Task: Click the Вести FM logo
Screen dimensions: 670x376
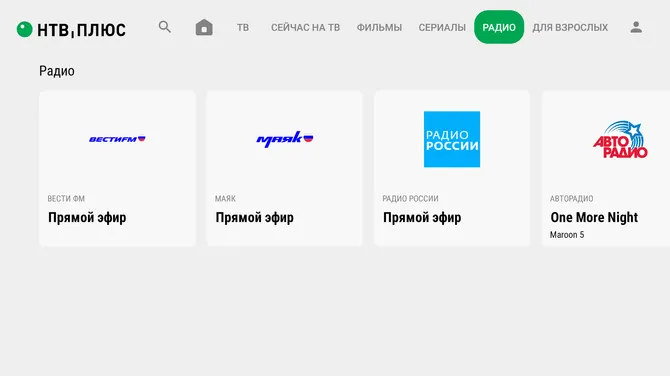Action: pyautogui.click(x=117, y=139)
